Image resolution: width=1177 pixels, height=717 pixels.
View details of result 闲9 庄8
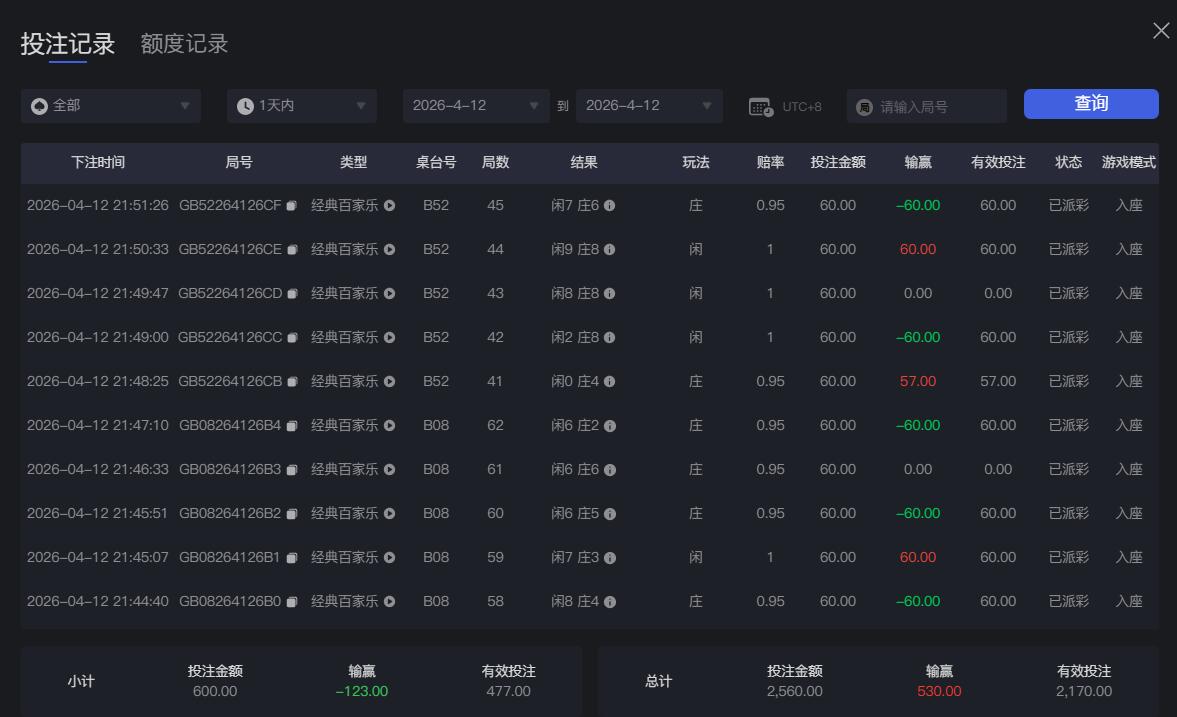pyautogui.click(x=611, y=249)
